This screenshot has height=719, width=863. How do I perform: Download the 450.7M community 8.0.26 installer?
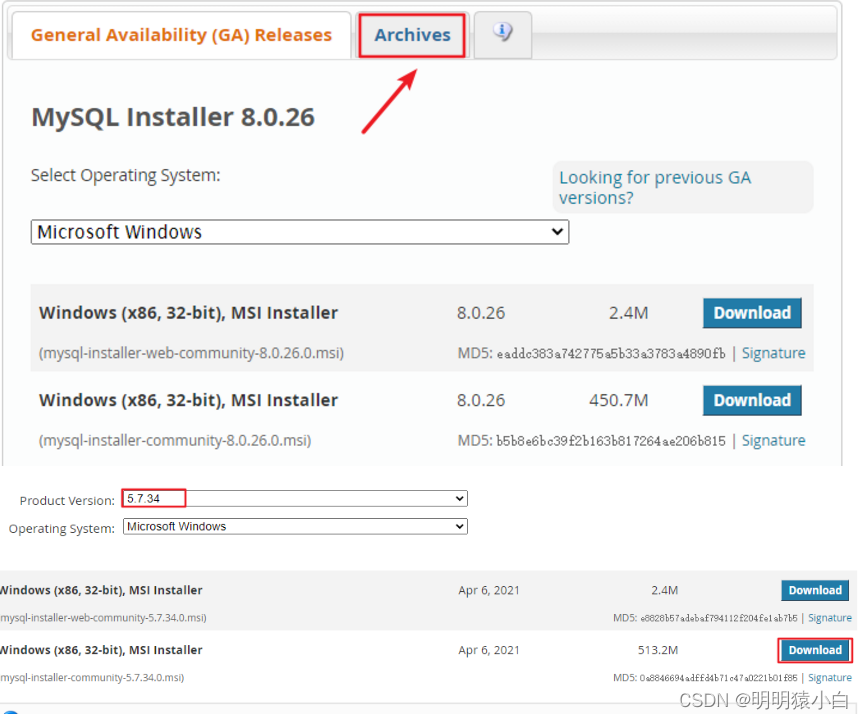(752, 401)
